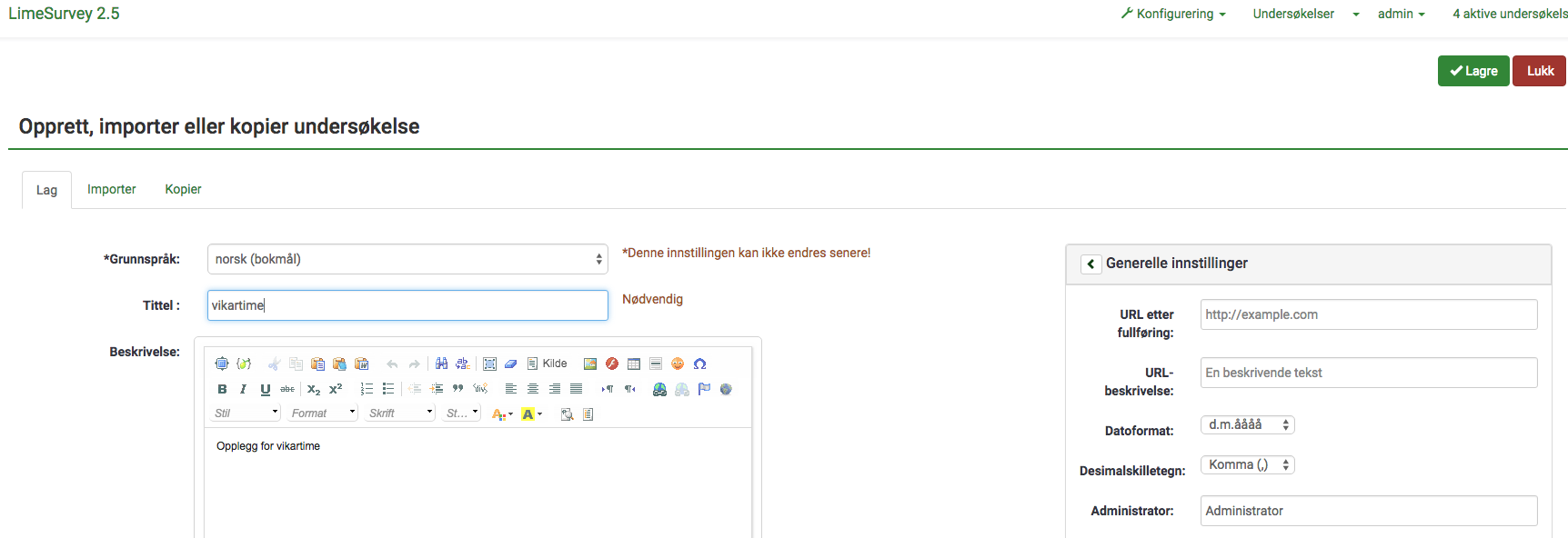Open the special character (omega) picker
1568x538 pixels.
point(699,364)
